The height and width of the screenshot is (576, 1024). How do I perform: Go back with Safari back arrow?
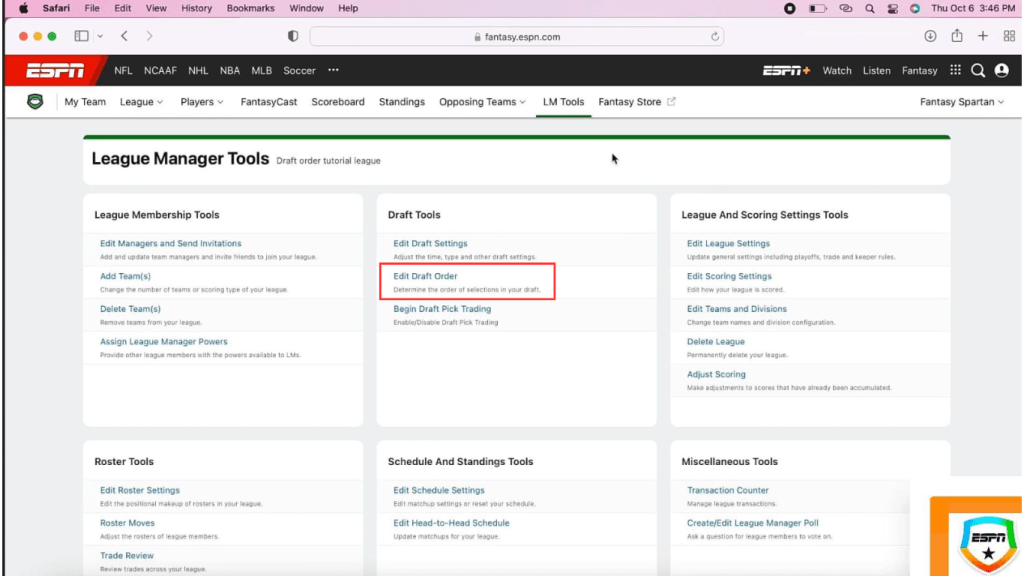(124, 36)
